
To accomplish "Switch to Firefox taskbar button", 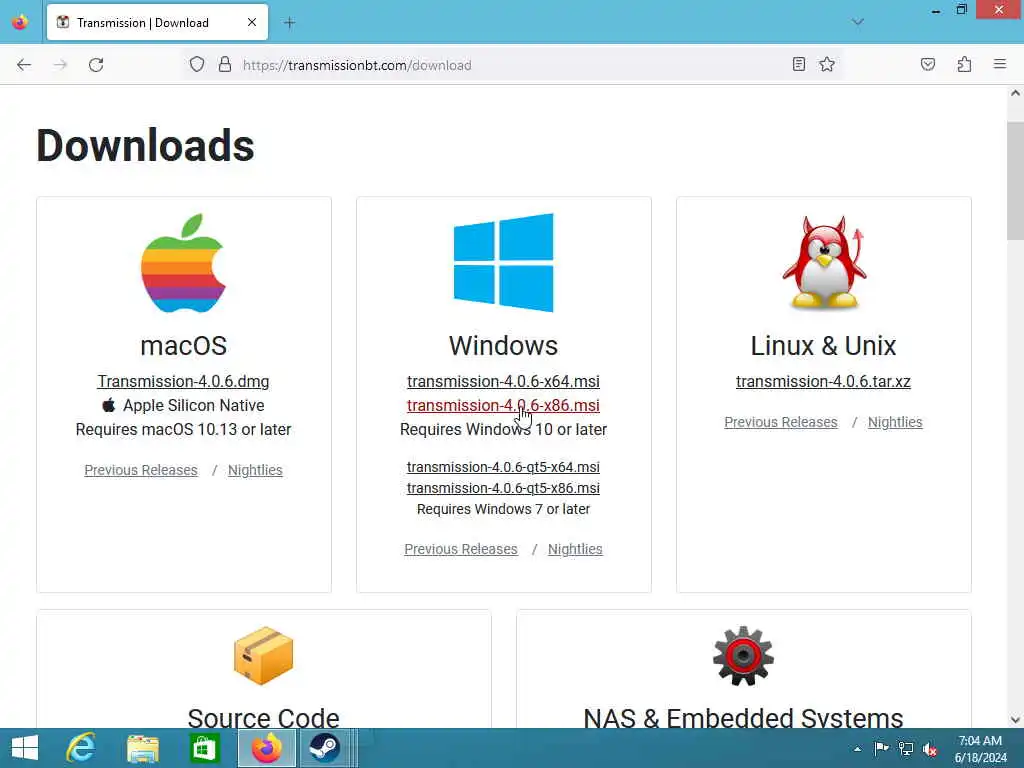I will point(266,748).
